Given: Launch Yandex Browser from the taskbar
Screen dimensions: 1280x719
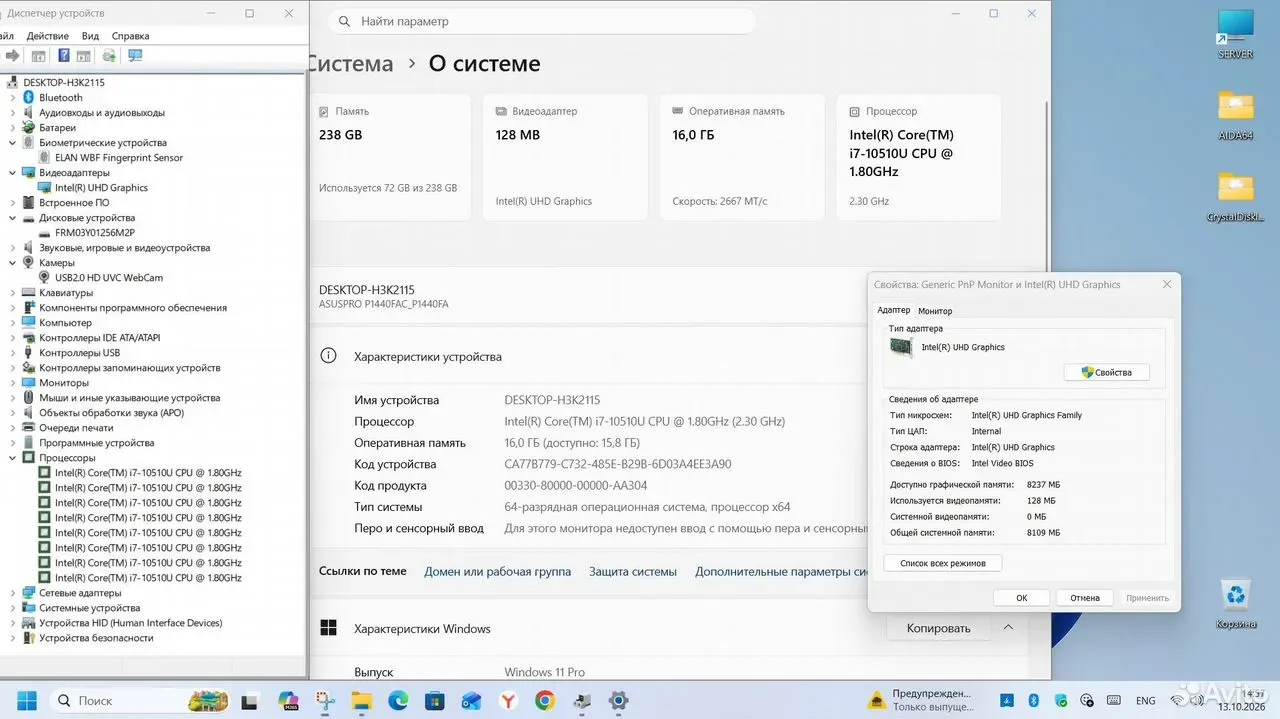Looking at the screenshot, I should 508,700.
